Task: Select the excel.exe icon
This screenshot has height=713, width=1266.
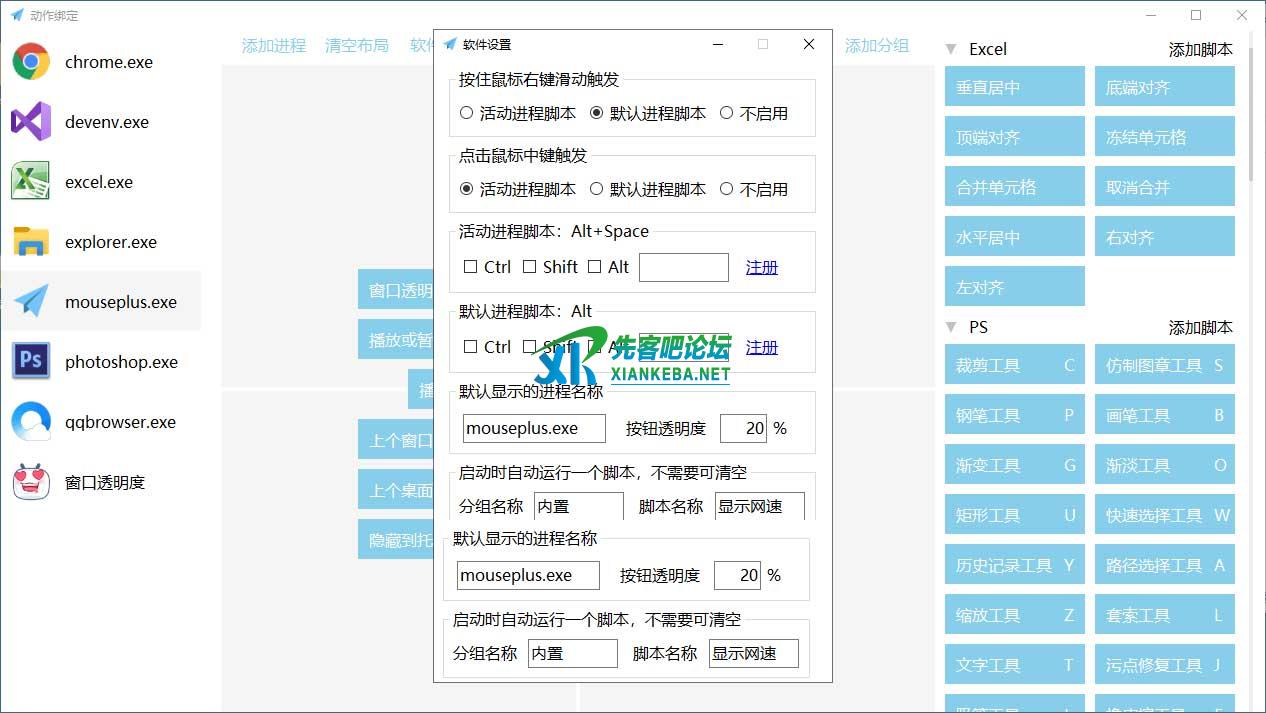Action: tap(31, 182)
